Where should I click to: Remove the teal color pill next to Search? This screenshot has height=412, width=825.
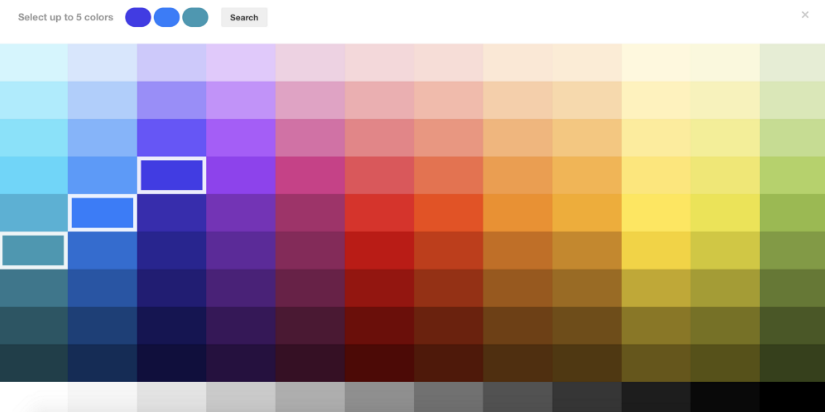coord(195,17)
